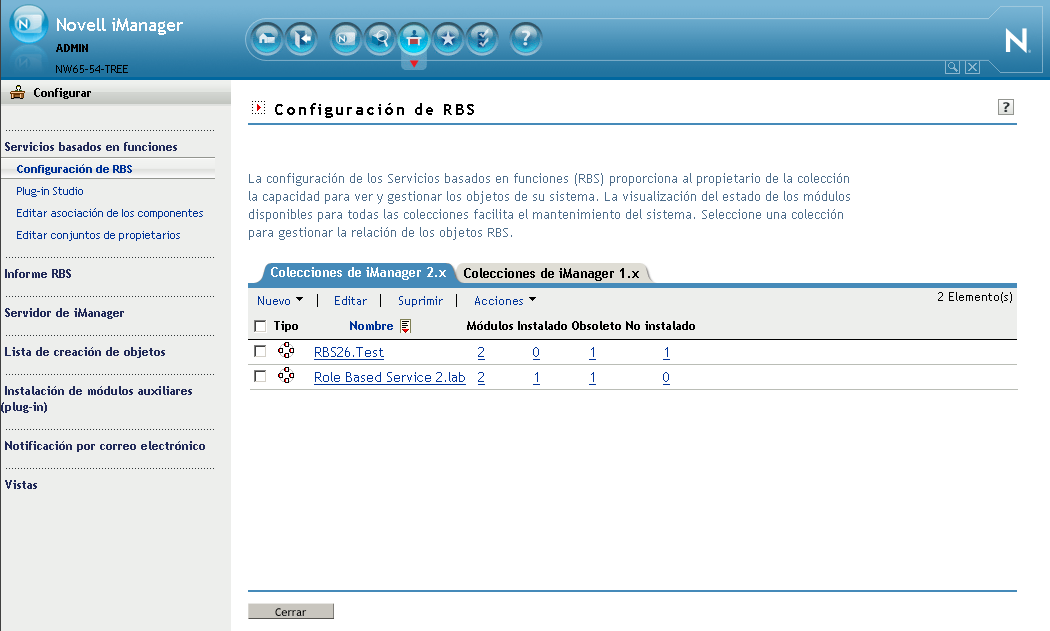Click the red arrow icon before page title
1050x631 pixels.
258,108
